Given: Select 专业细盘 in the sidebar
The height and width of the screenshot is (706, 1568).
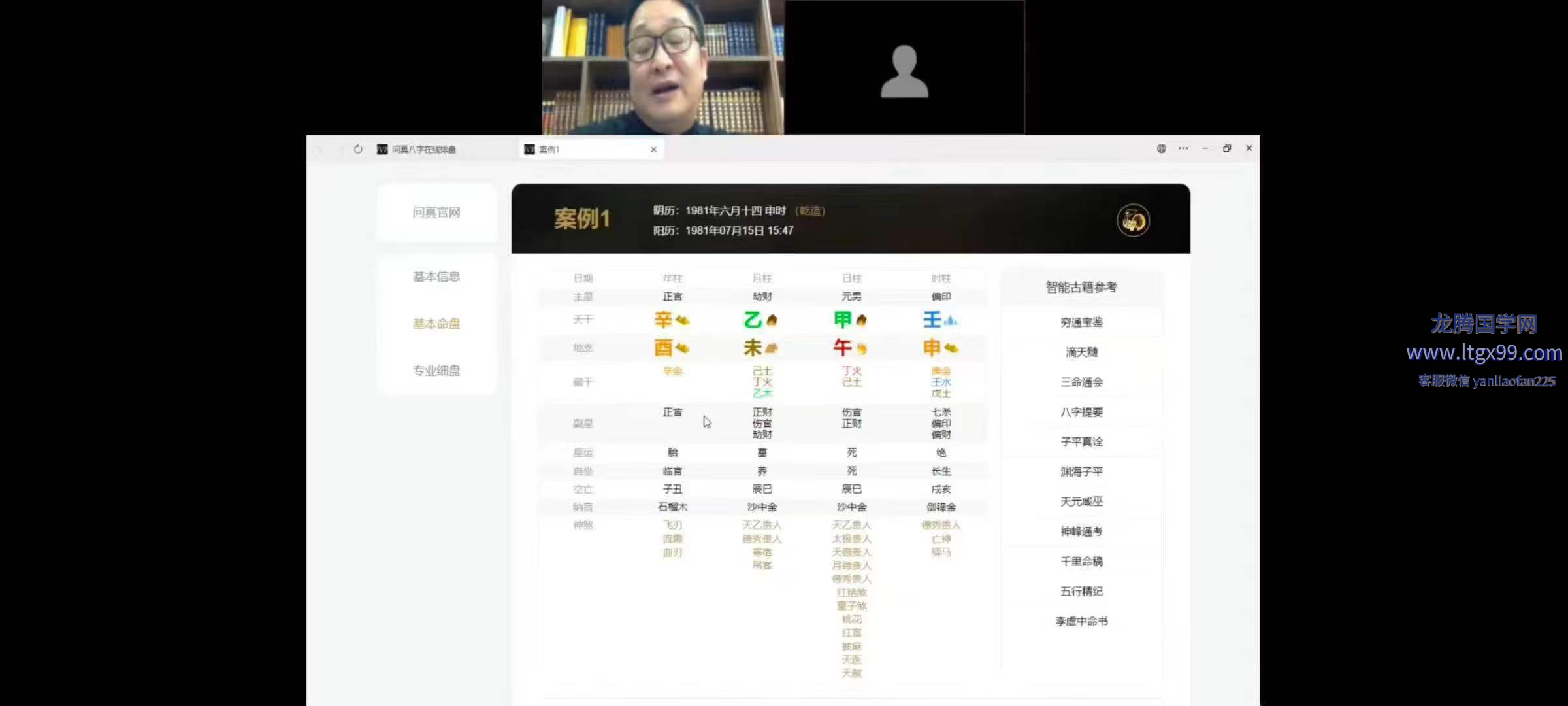Looking at the screenshot, I should [436, 371].
